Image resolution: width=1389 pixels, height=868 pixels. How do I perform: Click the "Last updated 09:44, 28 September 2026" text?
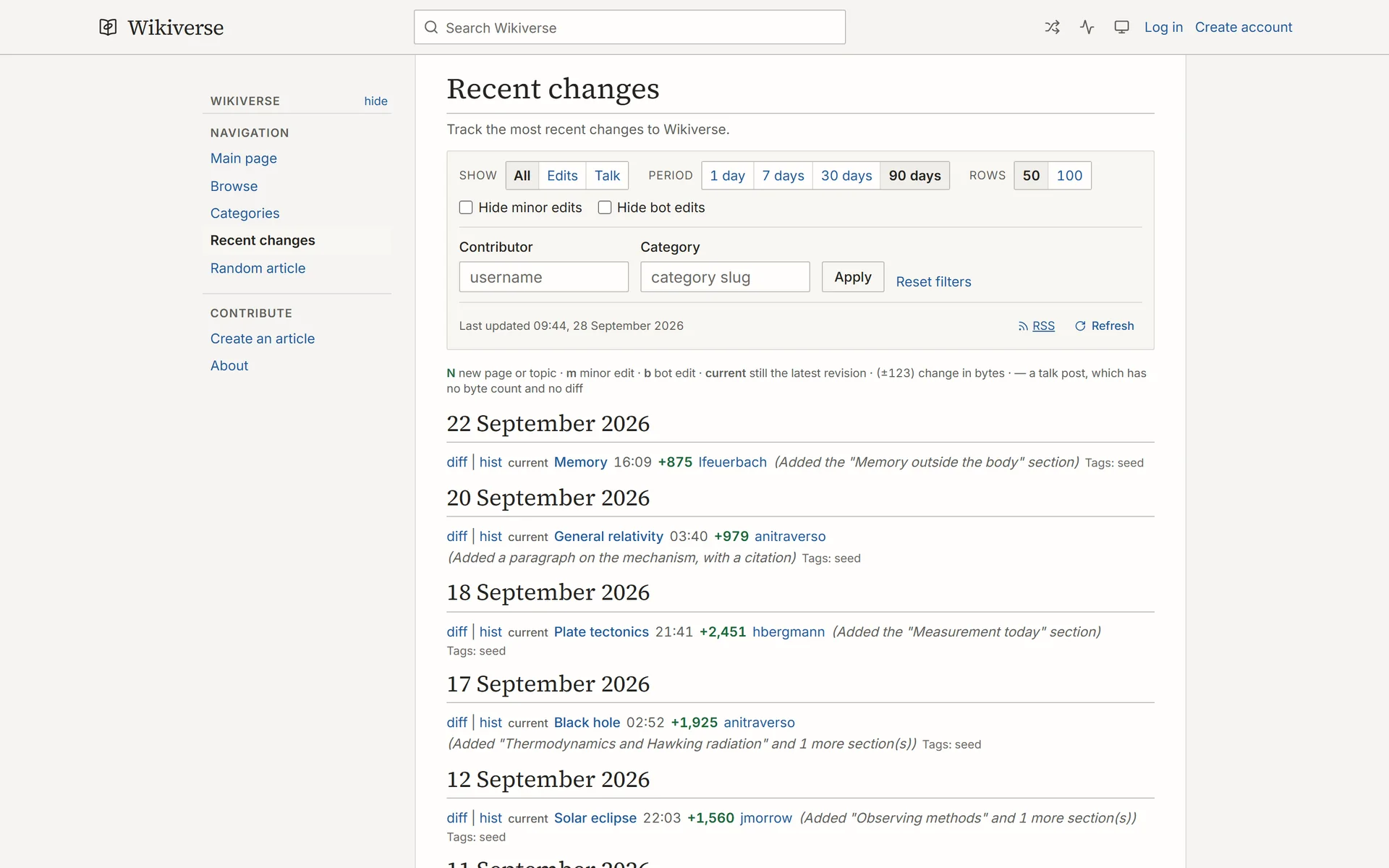tap(571, 326)
